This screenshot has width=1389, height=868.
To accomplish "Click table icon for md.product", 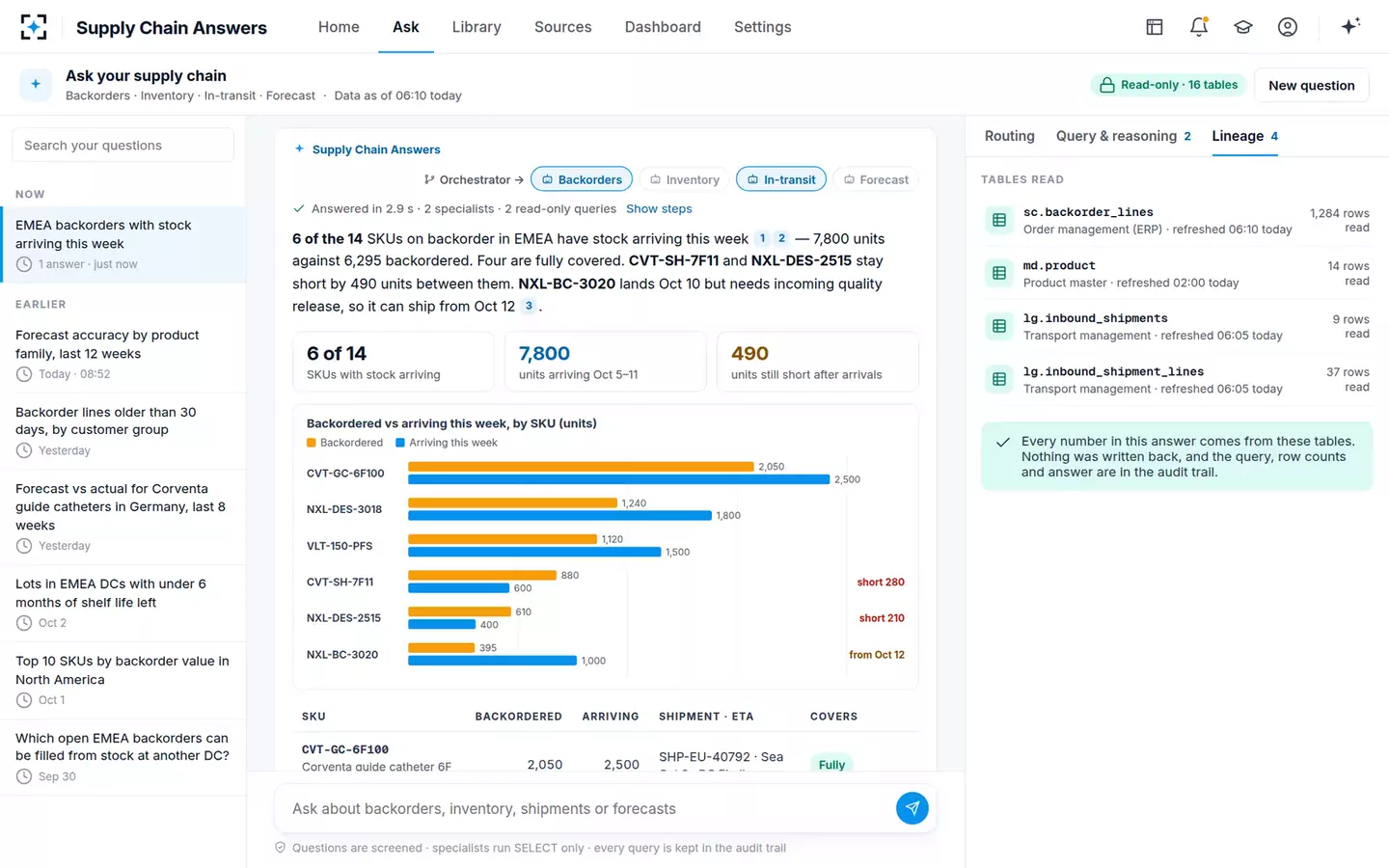I will point(999,273).
